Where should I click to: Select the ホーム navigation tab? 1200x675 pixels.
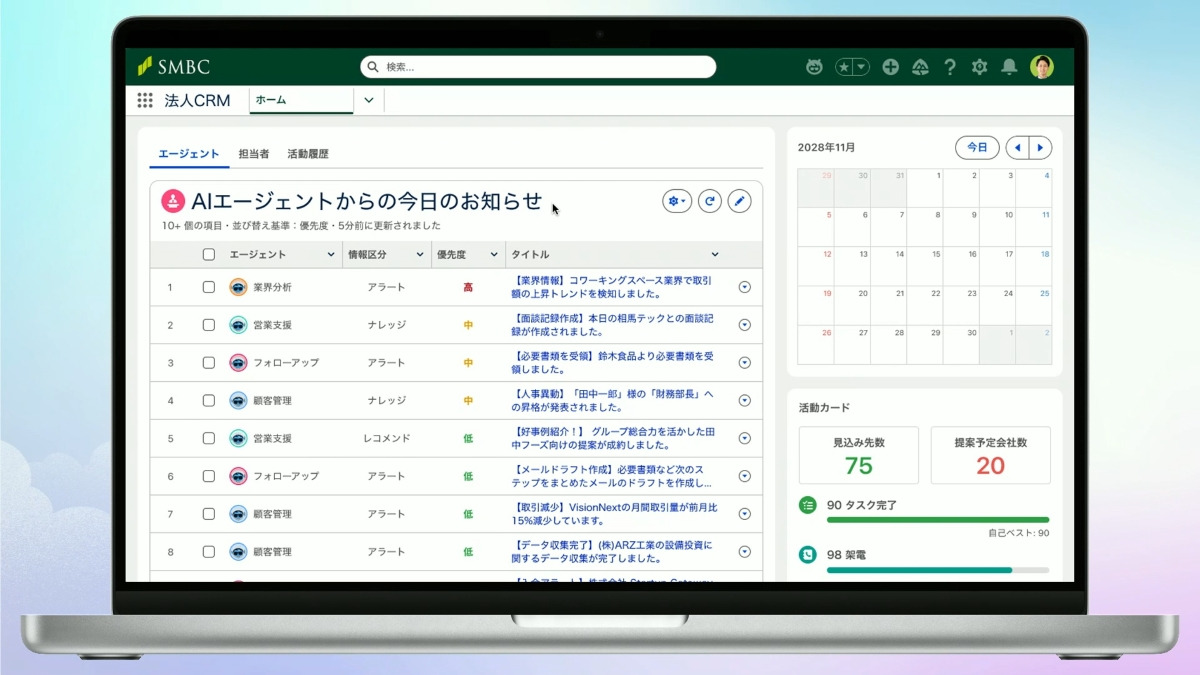pyautogui.click(x=301, y=100)
